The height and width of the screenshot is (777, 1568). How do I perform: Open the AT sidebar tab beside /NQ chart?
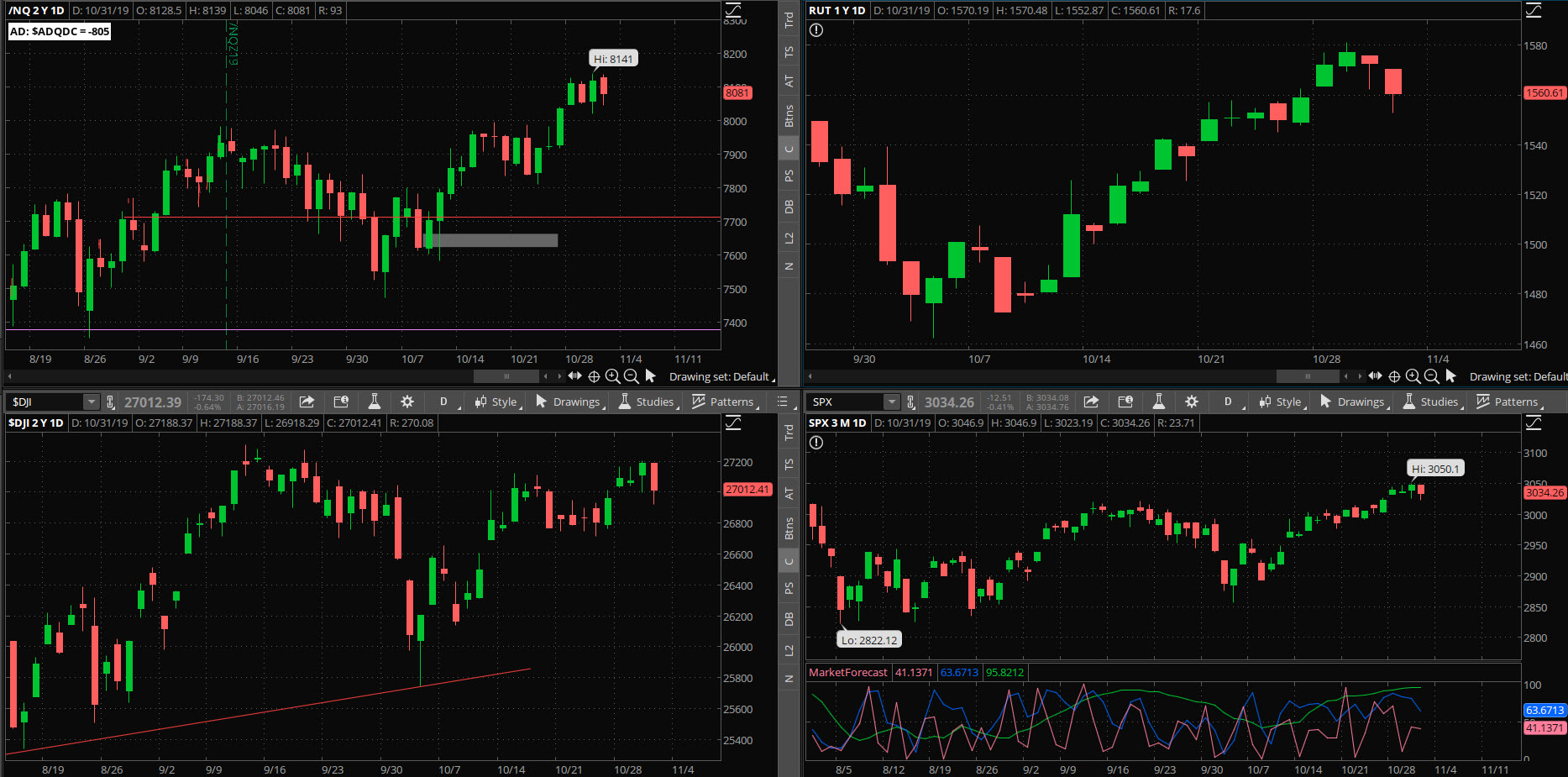789,81
